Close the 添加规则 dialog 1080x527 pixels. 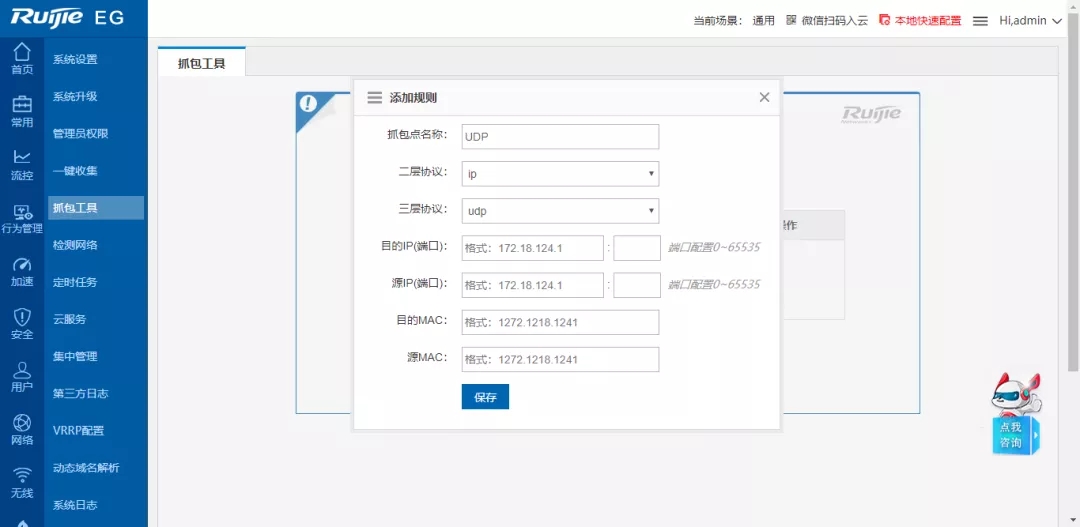(764, 97)
